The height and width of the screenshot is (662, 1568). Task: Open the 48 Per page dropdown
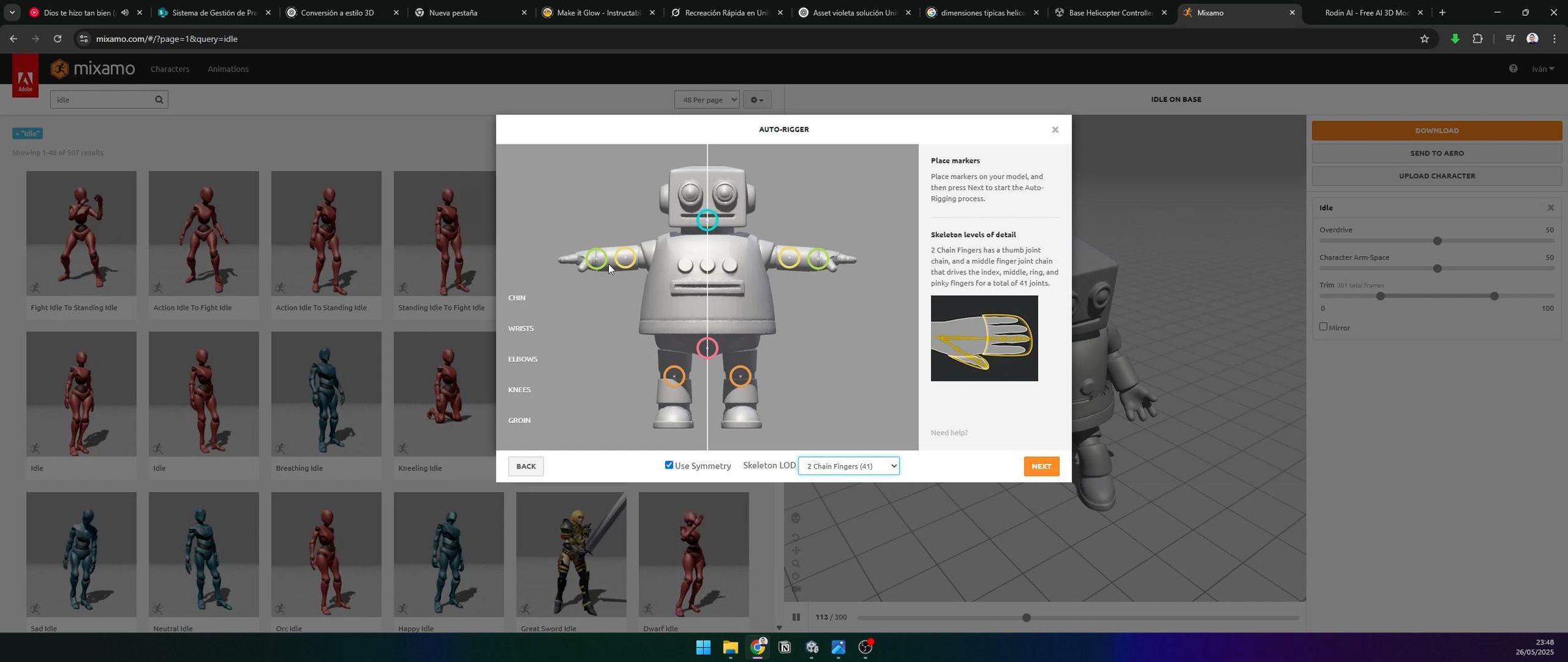[x=707, y=99]
